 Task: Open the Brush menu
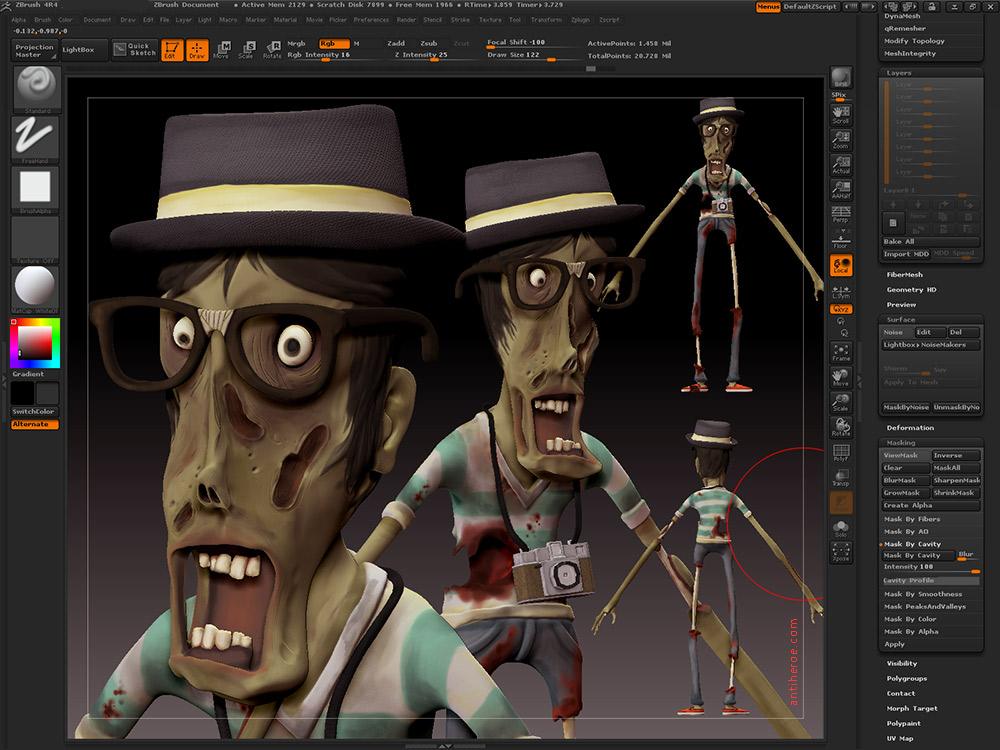[42, 20]
